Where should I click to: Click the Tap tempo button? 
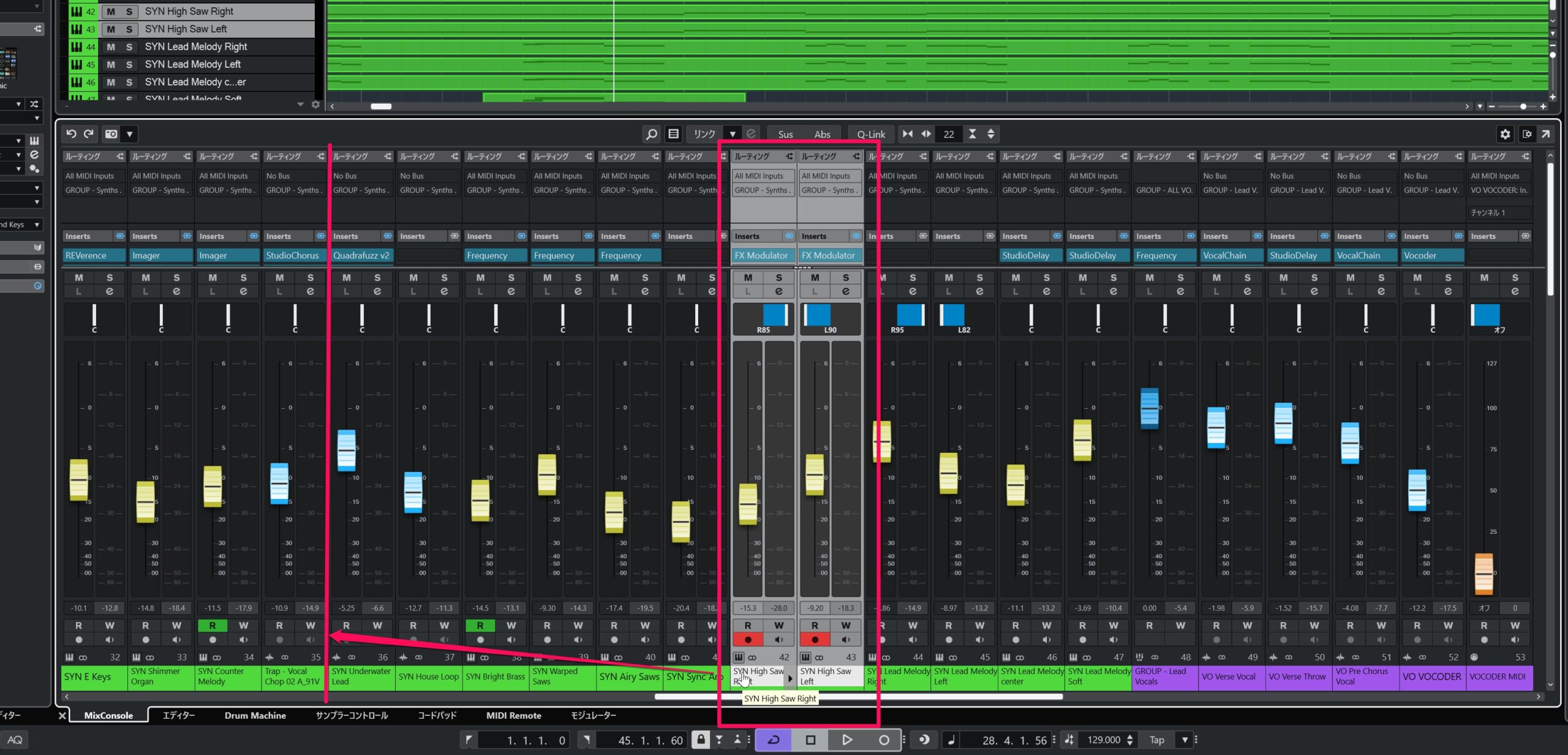coord(1156,740)
